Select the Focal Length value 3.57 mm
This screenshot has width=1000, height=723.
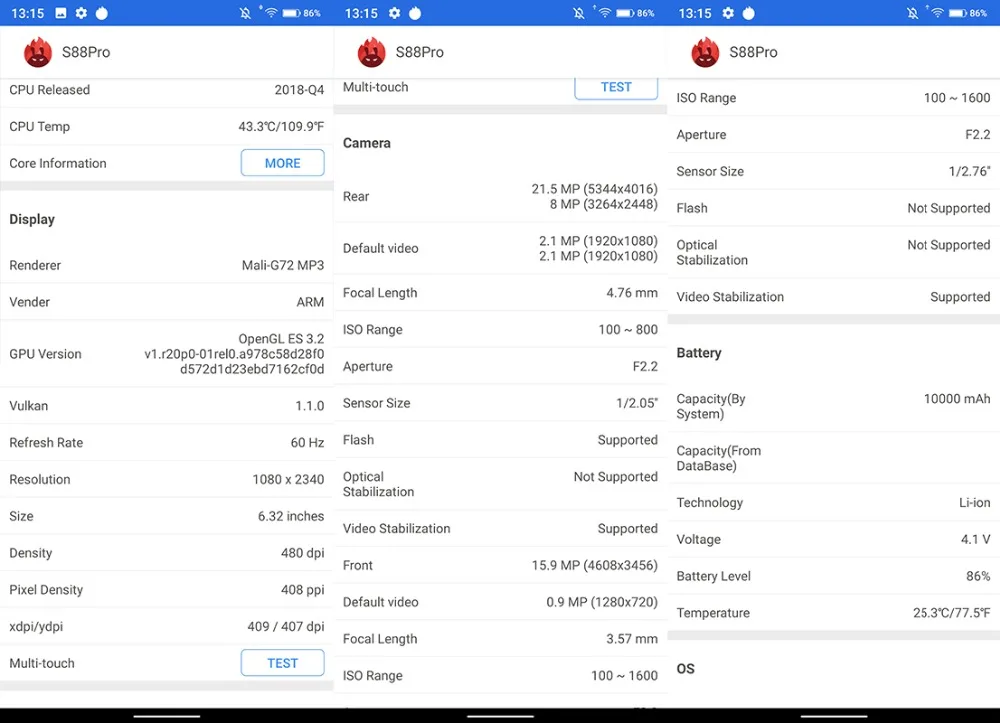(x=632, y=639)
